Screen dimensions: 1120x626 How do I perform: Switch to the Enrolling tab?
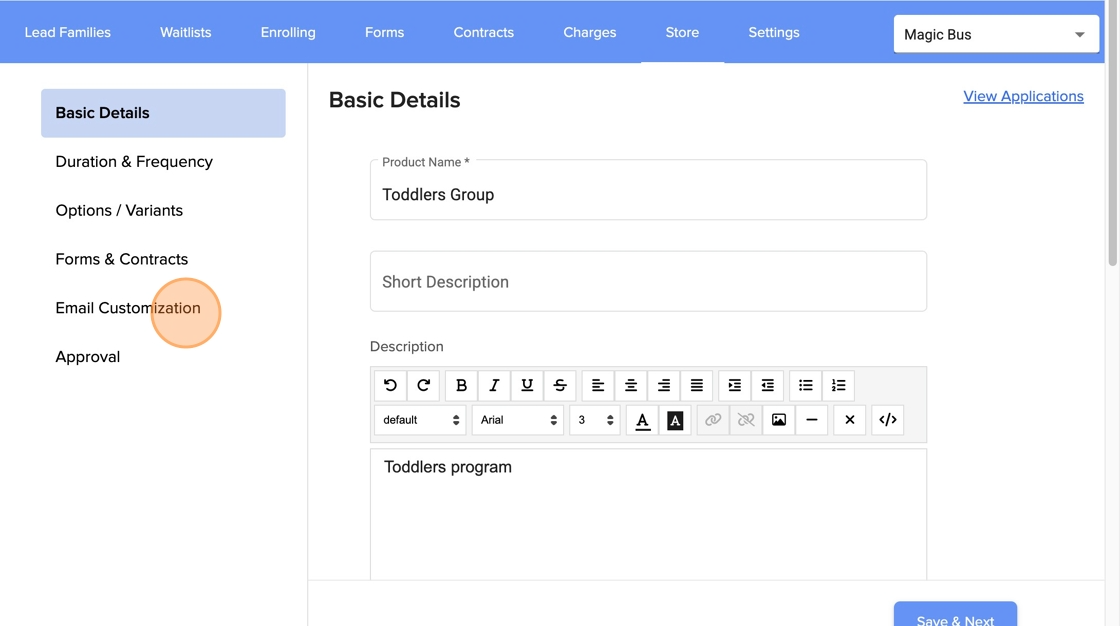288,32
